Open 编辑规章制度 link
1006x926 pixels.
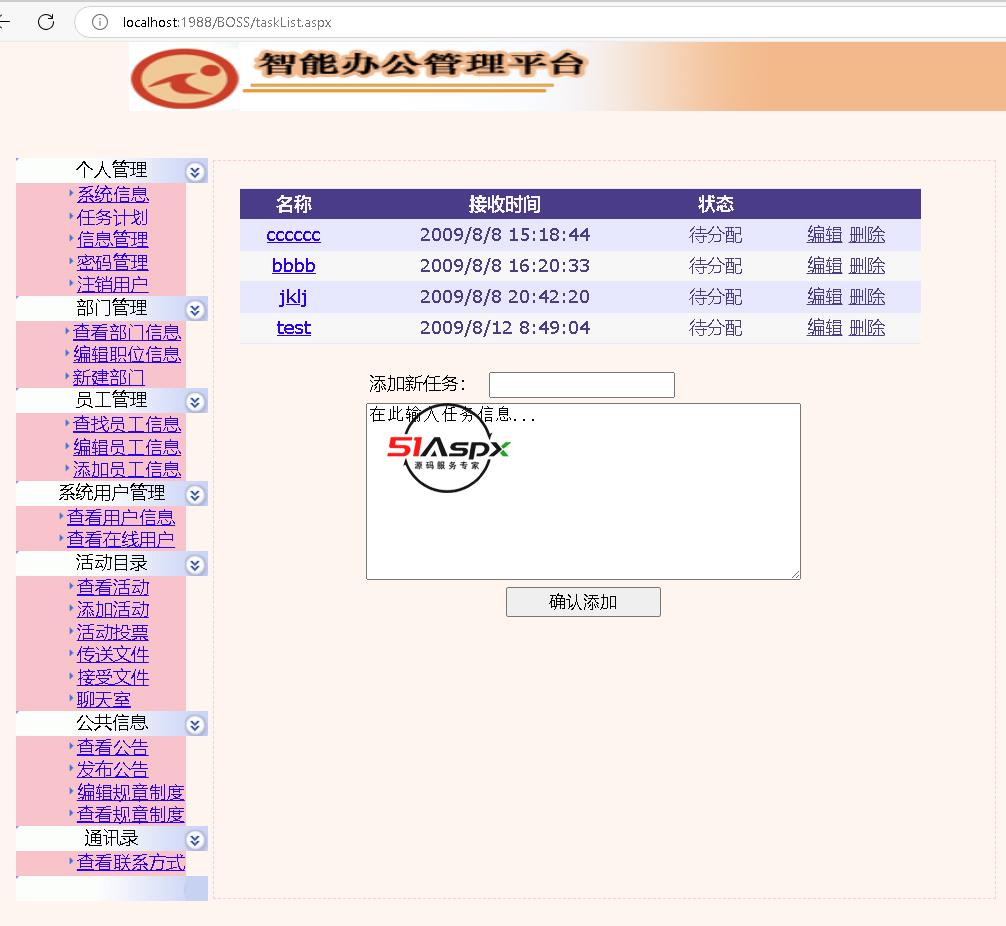(x=131, y=792)
